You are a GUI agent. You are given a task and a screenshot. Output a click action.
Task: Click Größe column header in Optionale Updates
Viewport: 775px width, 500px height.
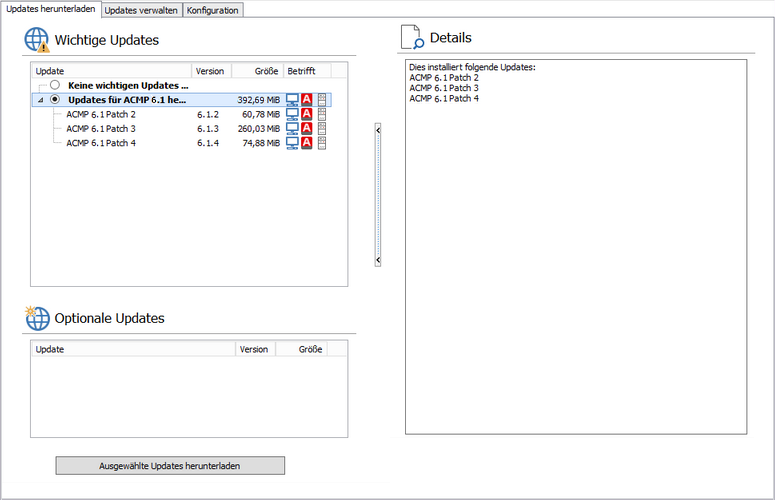[x=301, y=349]
